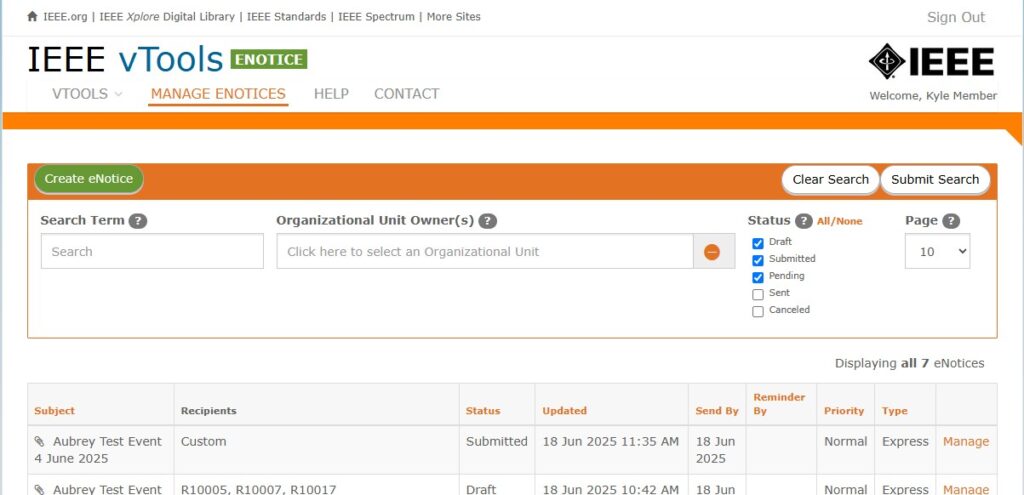Open the Page size dropdown showing 10
The width and height of the screenshot is (1024, 495).
[937, 251]
